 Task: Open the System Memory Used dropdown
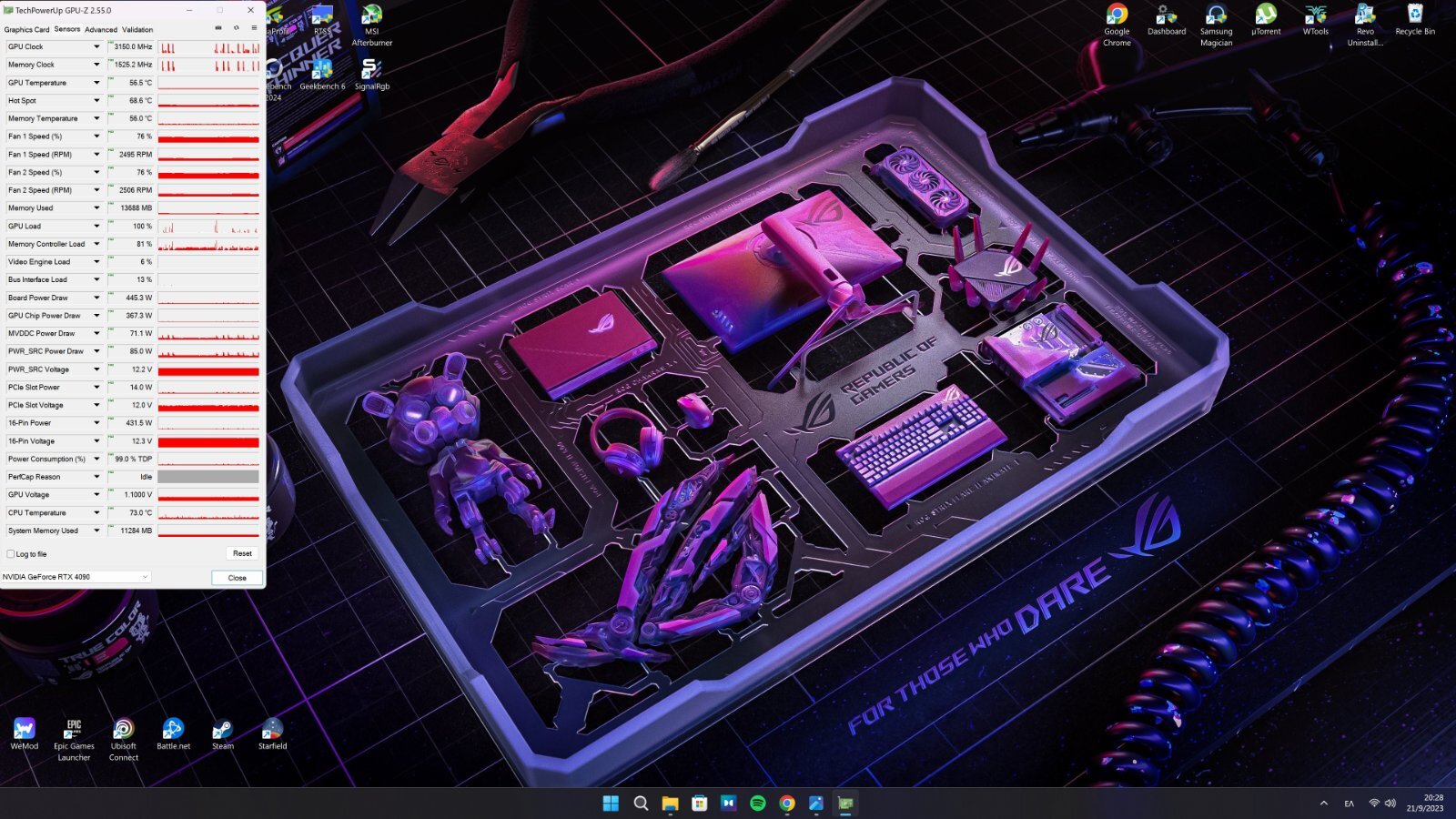coord(96,531)
